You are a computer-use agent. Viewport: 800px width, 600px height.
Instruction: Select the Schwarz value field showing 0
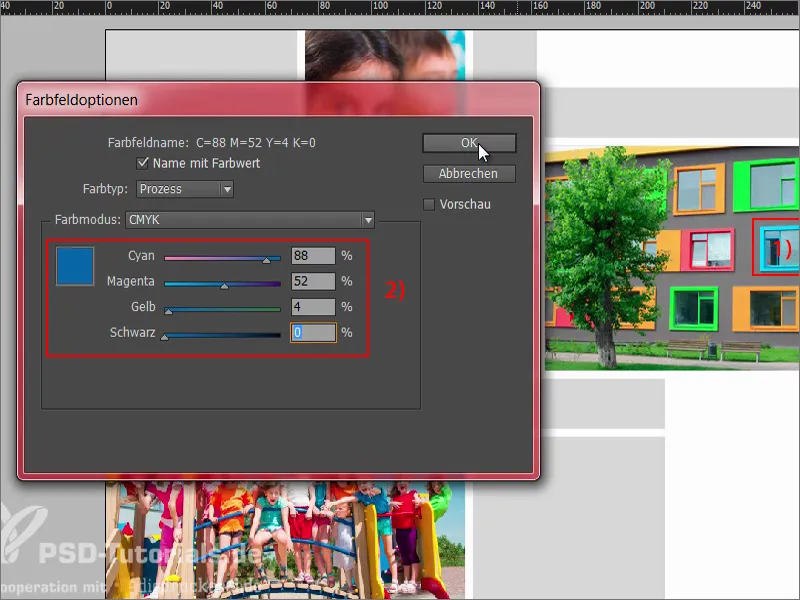click(x=313, y=333)
